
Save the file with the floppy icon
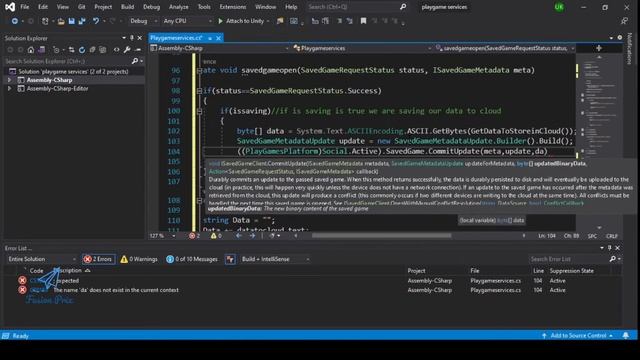point(71,21)
